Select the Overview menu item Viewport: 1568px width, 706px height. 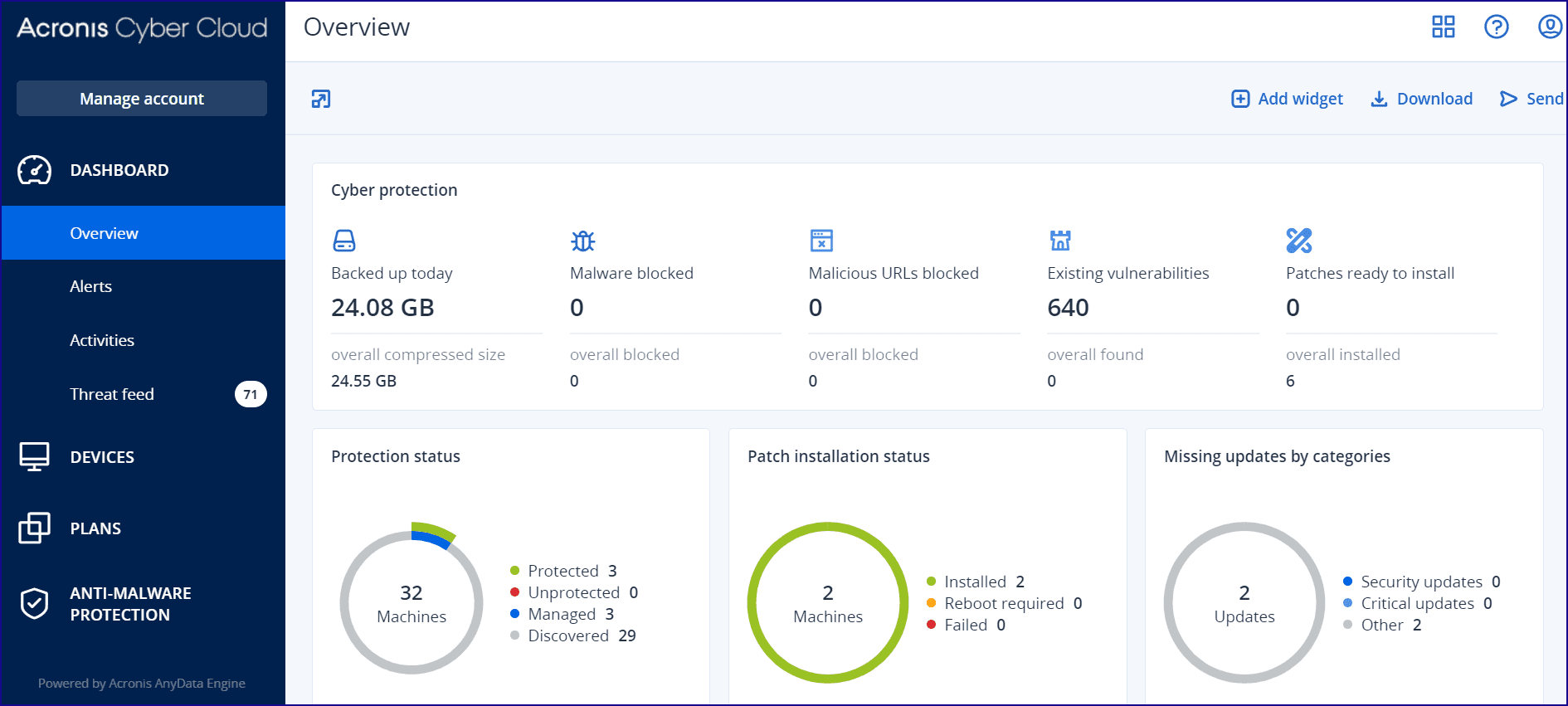point(143,233)
